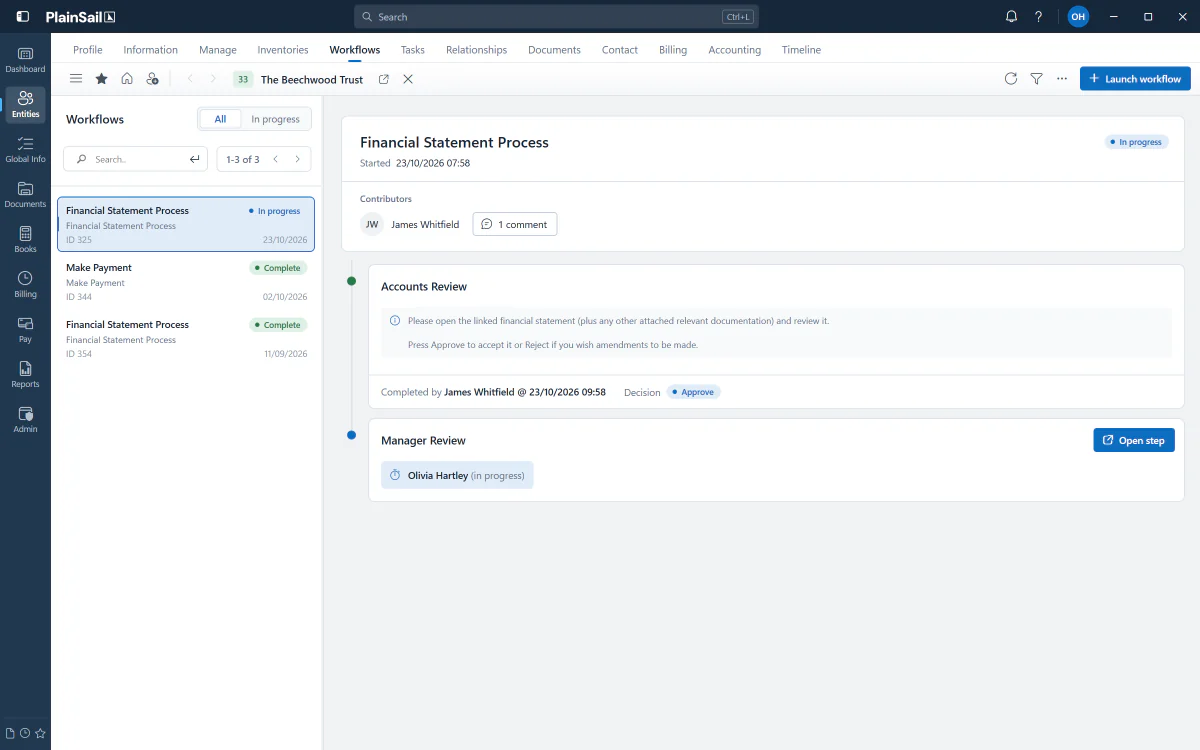Toggle the sidebar panel icon beside the PlainSail logo
Screen dimensions: 1200x750
tap(23, 17)
